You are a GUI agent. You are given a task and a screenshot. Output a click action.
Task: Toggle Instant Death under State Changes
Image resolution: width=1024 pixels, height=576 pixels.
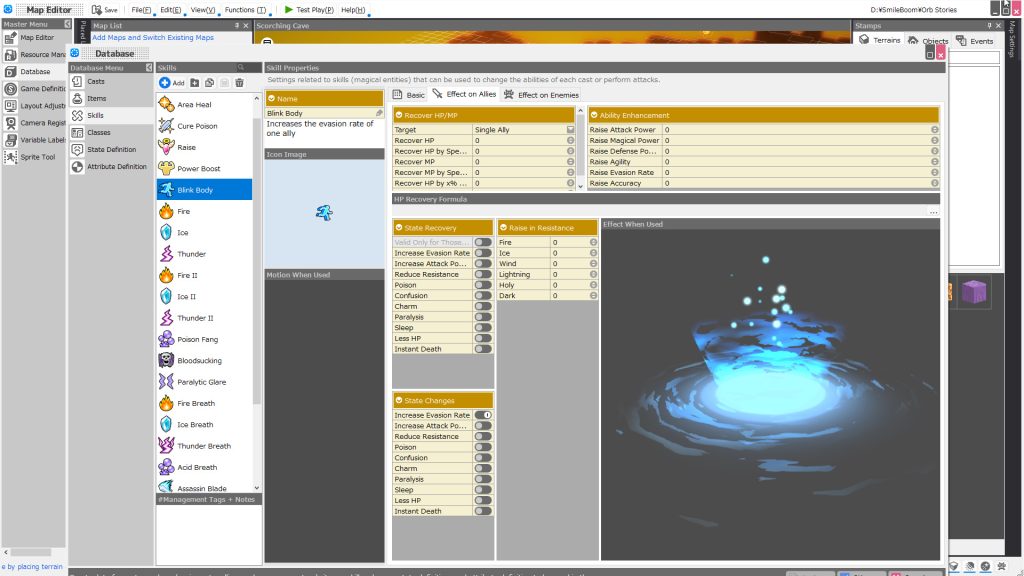pyautogui.click(x=483, y=511)
